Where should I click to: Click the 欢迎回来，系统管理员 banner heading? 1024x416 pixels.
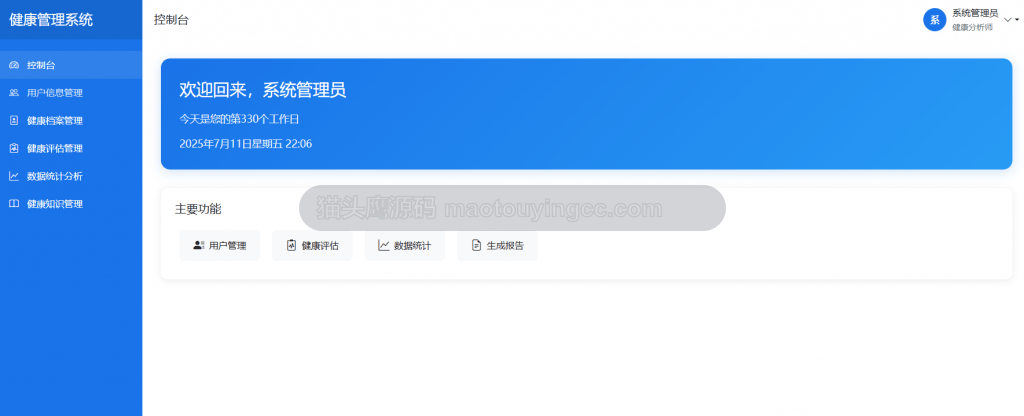click(x=263, y=90)
